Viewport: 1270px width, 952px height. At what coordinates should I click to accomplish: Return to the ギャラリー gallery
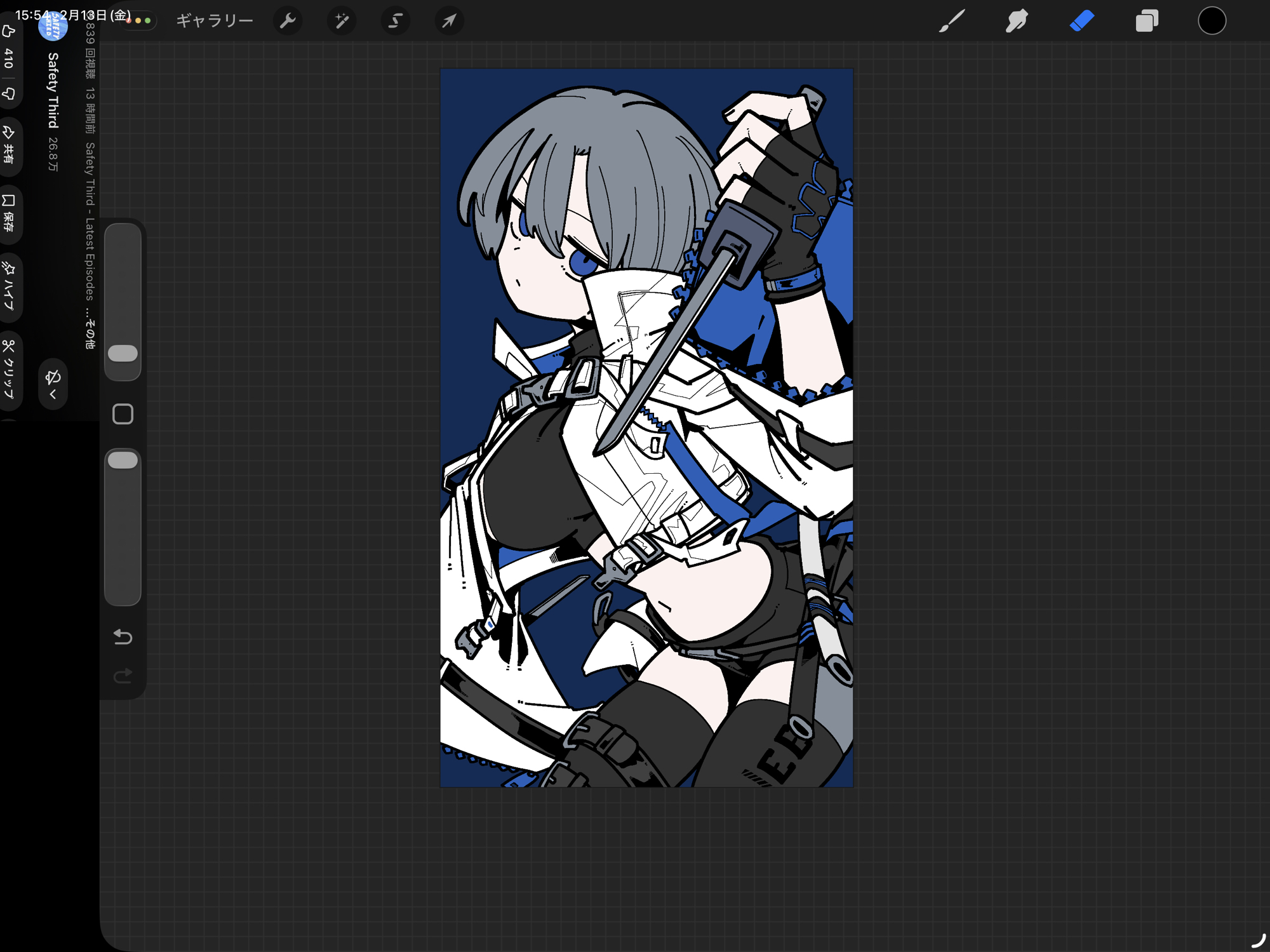tap(215, 21)
